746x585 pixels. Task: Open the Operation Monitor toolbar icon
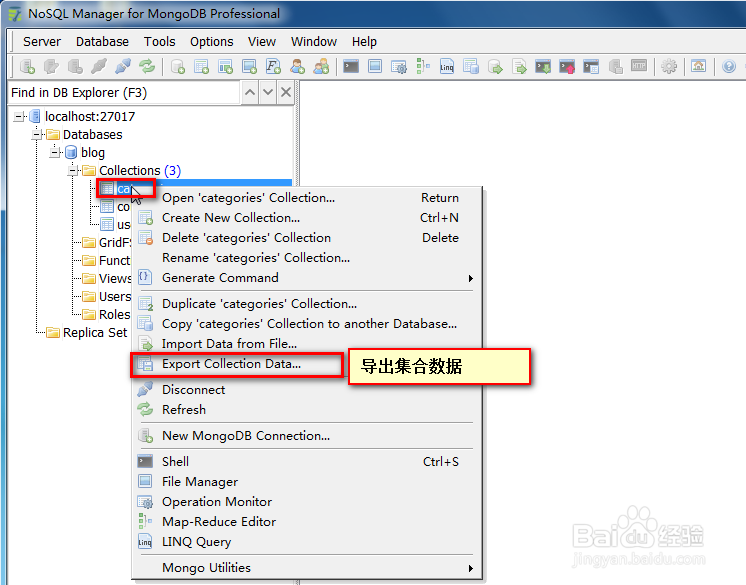[x=399, y=66]
